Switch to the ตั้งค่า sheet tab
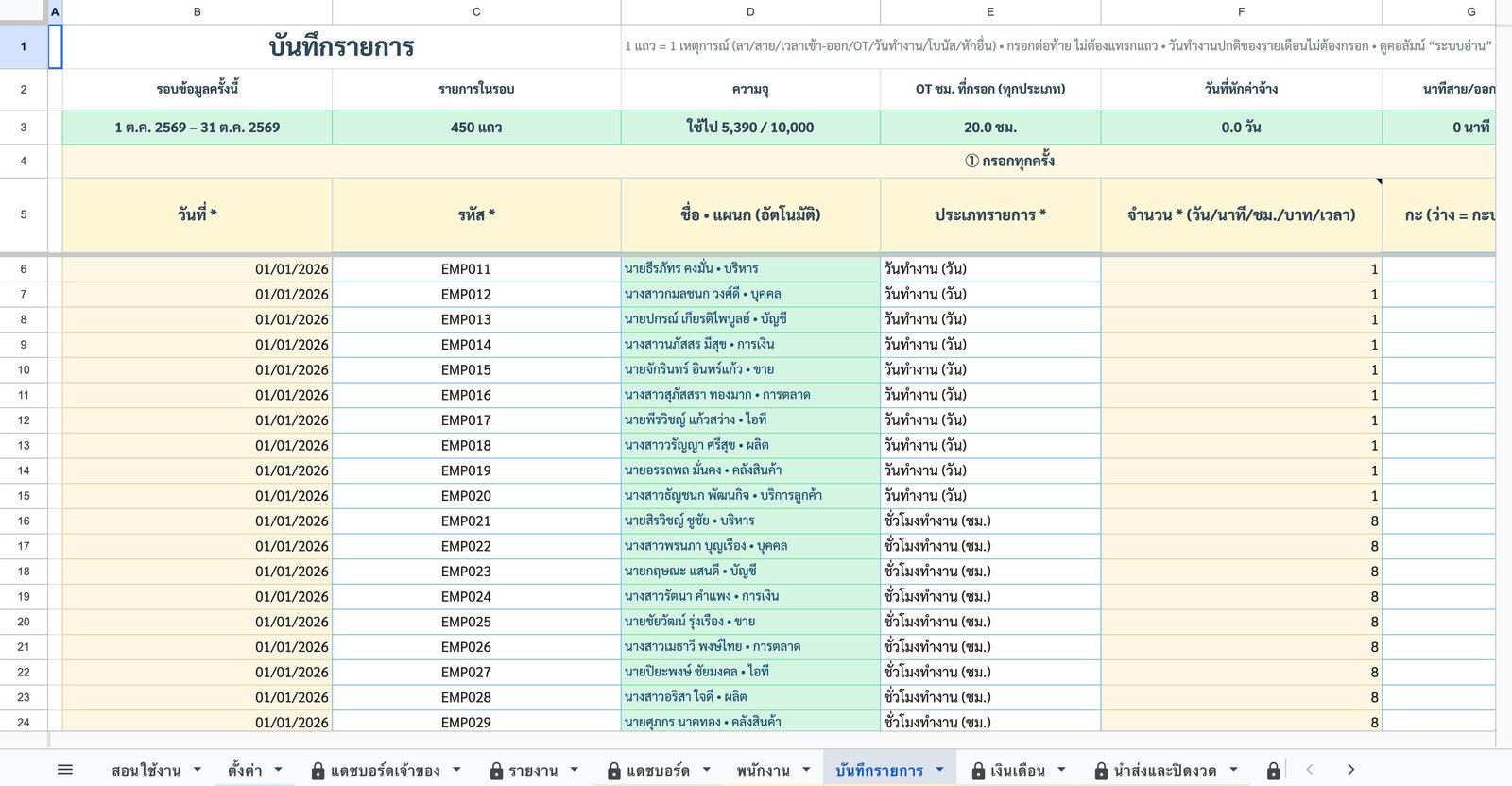 (245, 770)
